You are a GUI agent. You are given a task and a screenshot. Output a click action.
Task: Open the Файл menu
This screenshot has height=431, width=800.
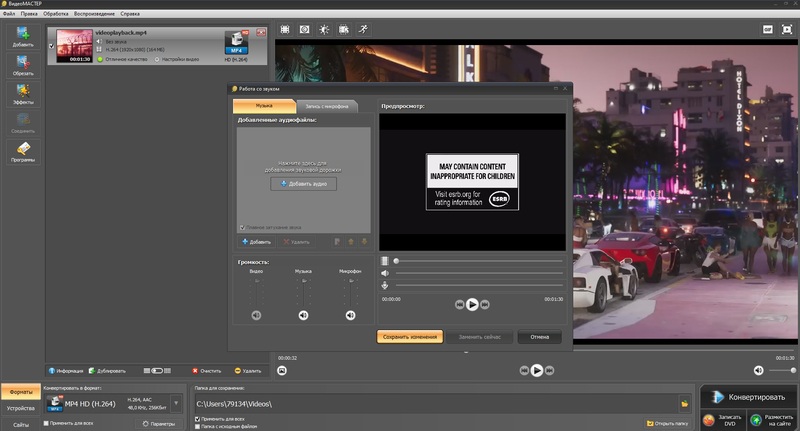tap(9, 14)
